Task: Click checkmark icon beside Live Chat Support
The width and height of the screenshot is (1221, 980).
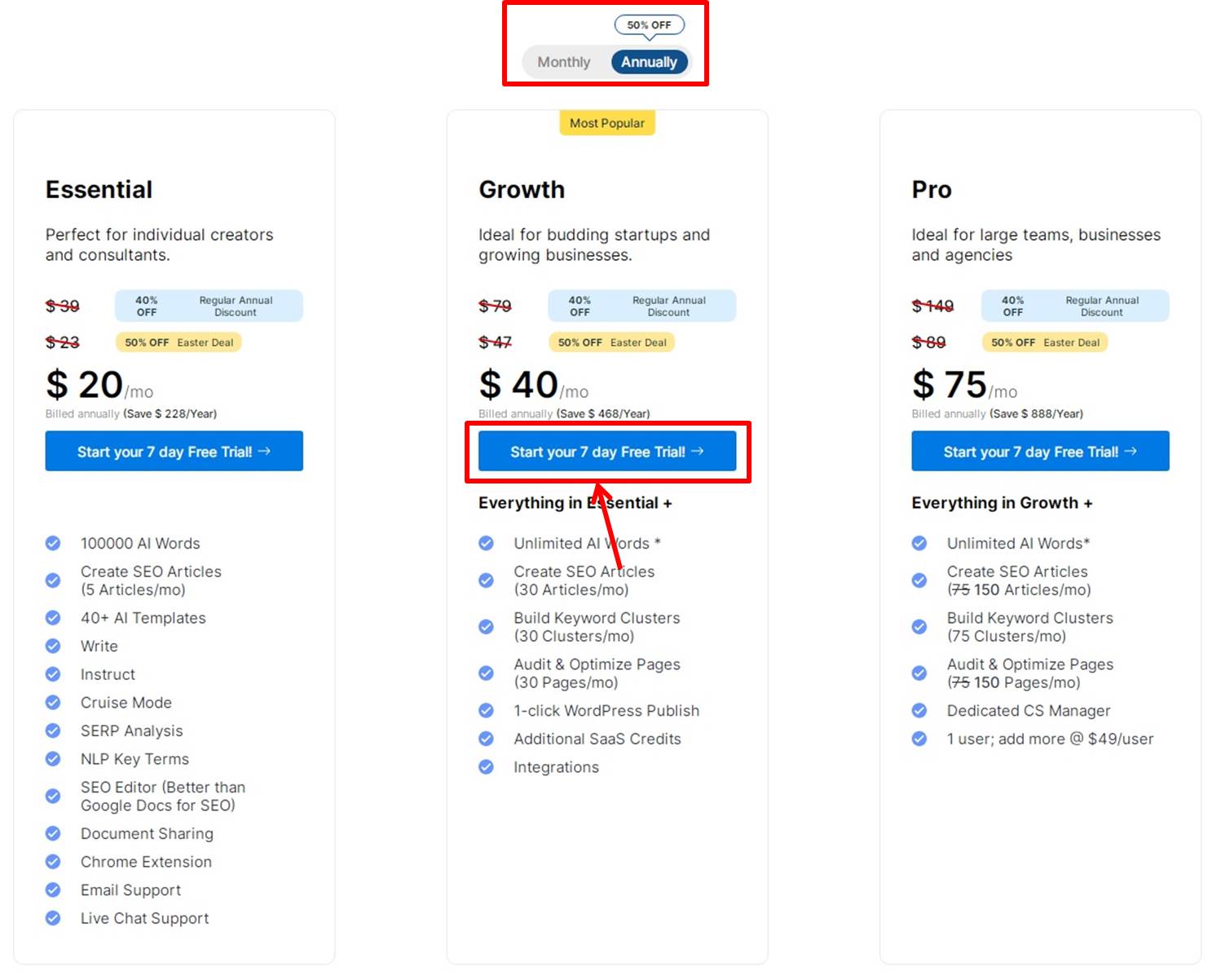Action: (53, 918)
